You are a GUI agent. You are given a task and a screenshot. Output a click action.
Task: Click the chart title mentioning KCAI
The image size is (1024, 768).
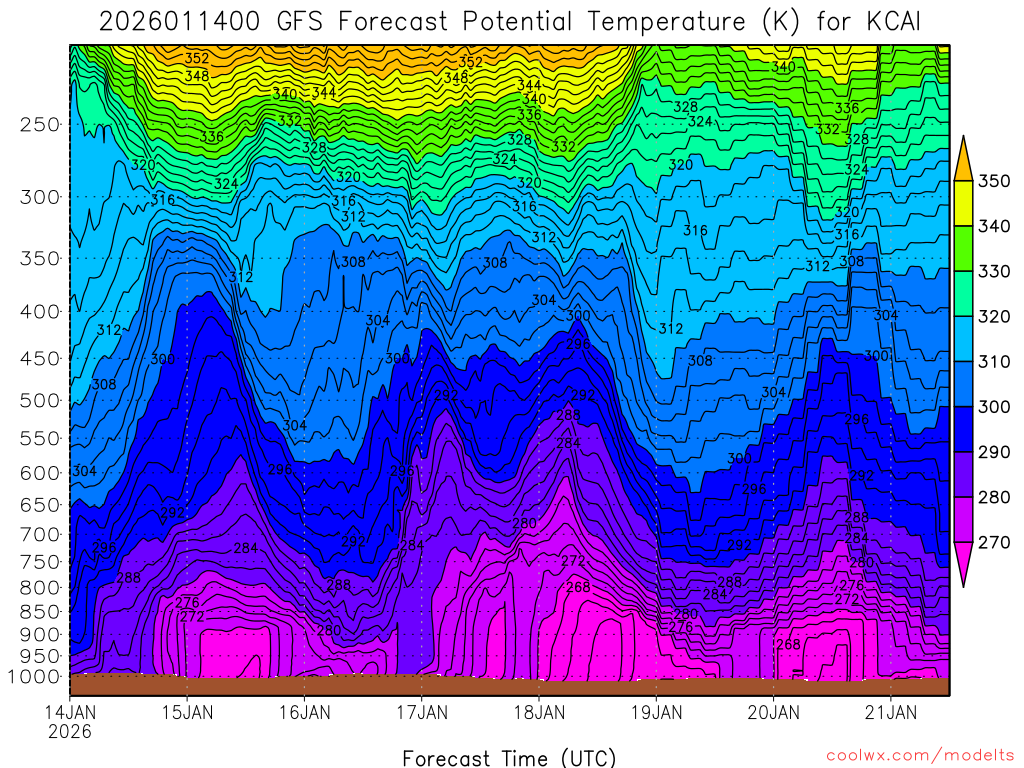click(509, 21)
